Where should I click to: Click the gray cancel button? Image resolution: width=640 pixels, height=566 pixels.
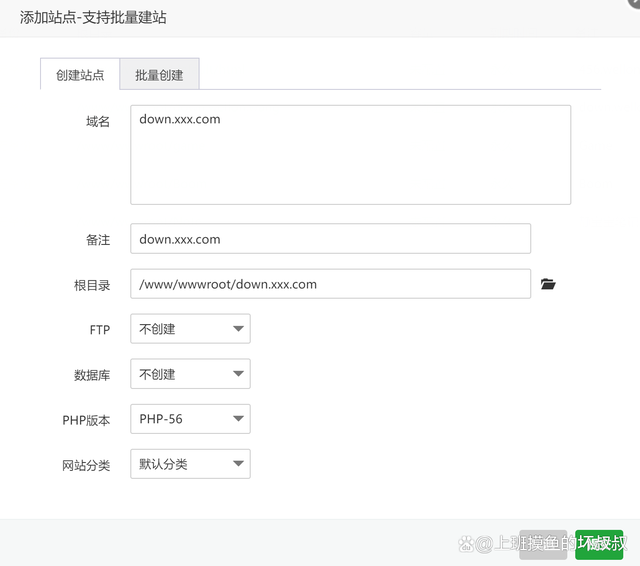pyautogui.click(x=543, y=544)
